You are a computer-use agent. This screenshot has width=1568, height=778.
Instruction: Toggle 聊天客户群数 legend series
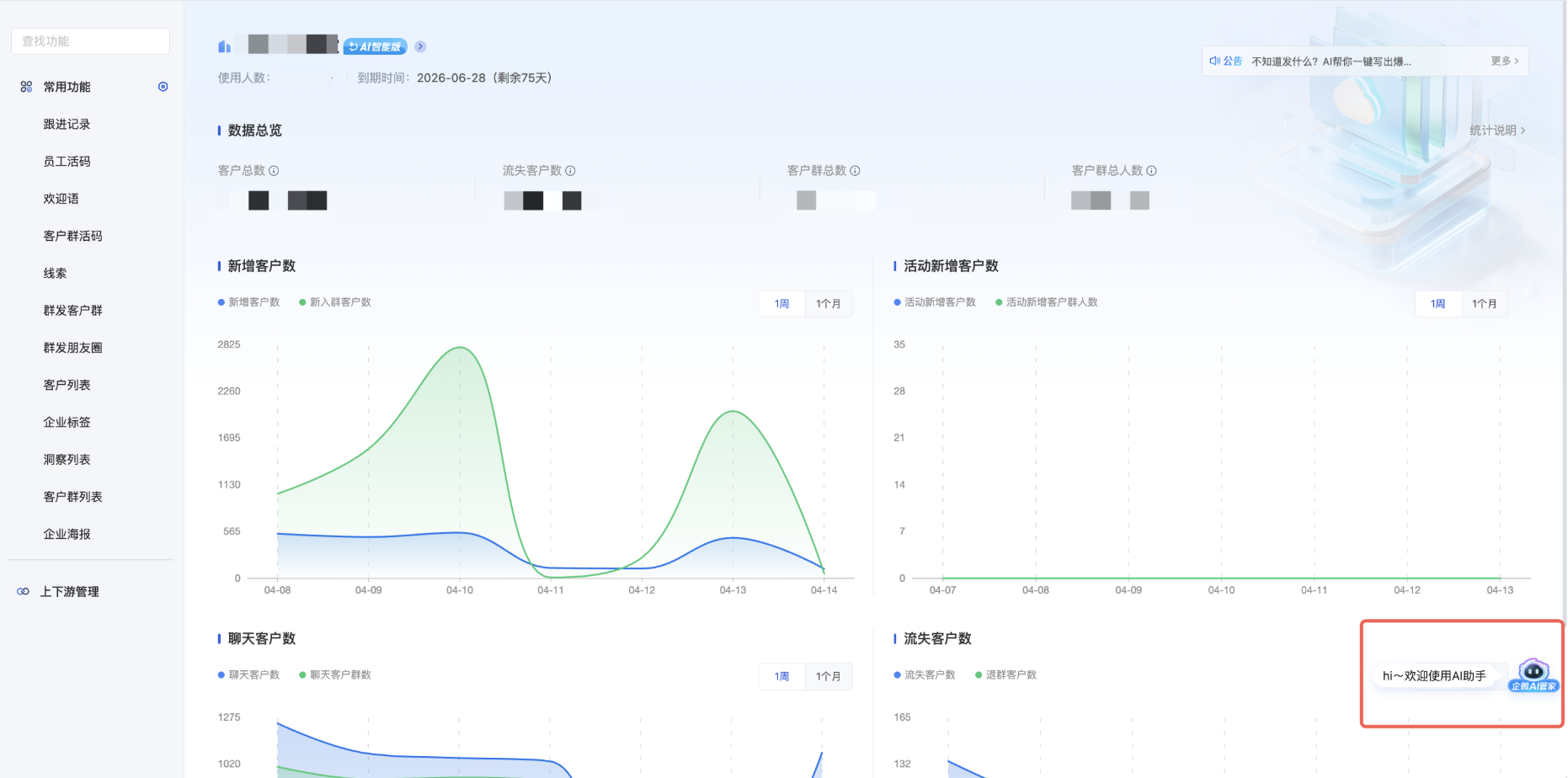[335, 675]
